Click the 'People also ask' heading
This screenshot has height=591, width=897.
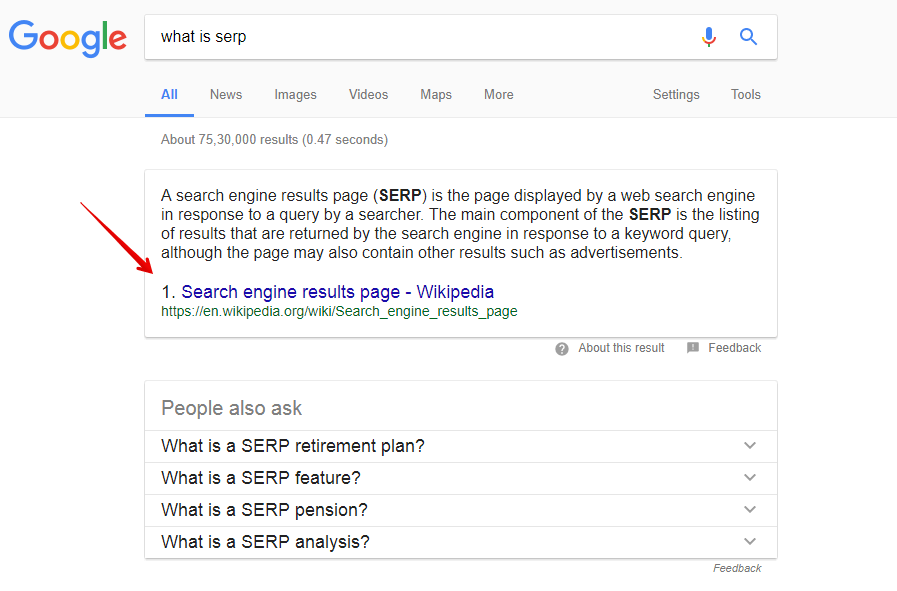click(232, 408)
